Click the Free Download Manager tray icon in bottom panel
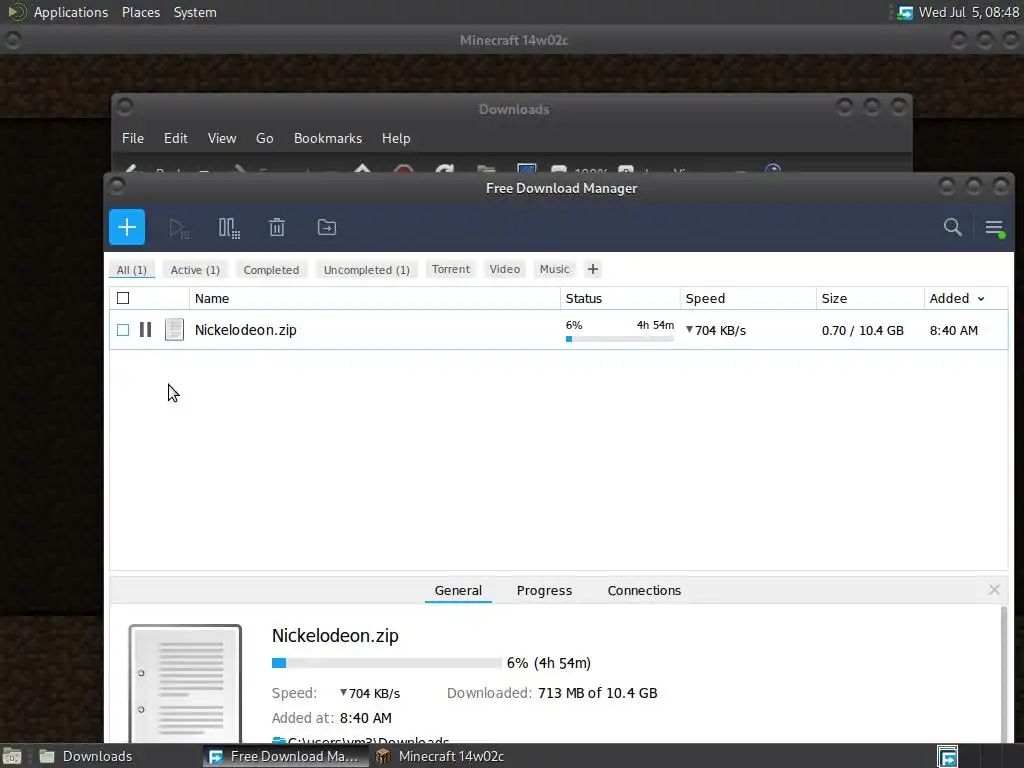Screen dimensions: 1024x768 948,756
